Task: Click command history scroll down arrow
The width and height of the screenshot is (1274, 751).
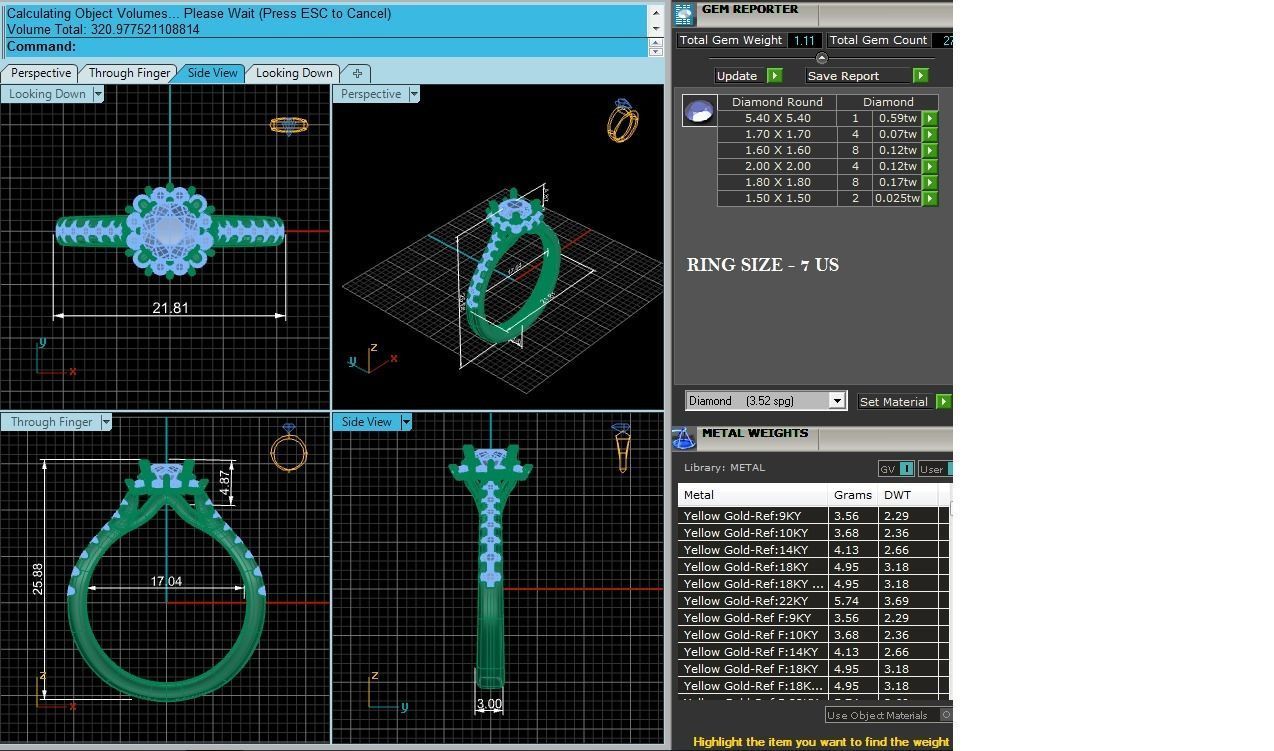Action: point(656,29)
